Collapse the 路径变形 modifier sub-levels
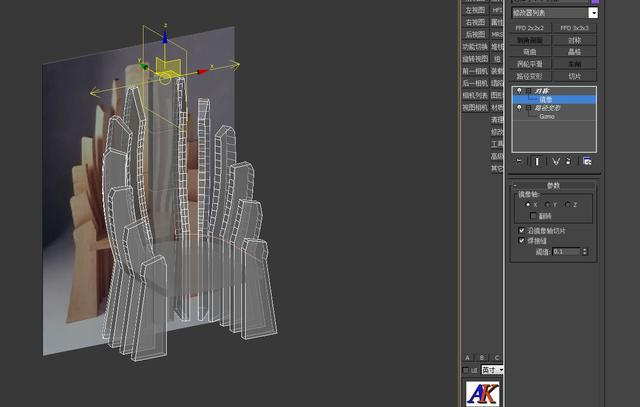This screenshot has width=640, height=407. 529,108
